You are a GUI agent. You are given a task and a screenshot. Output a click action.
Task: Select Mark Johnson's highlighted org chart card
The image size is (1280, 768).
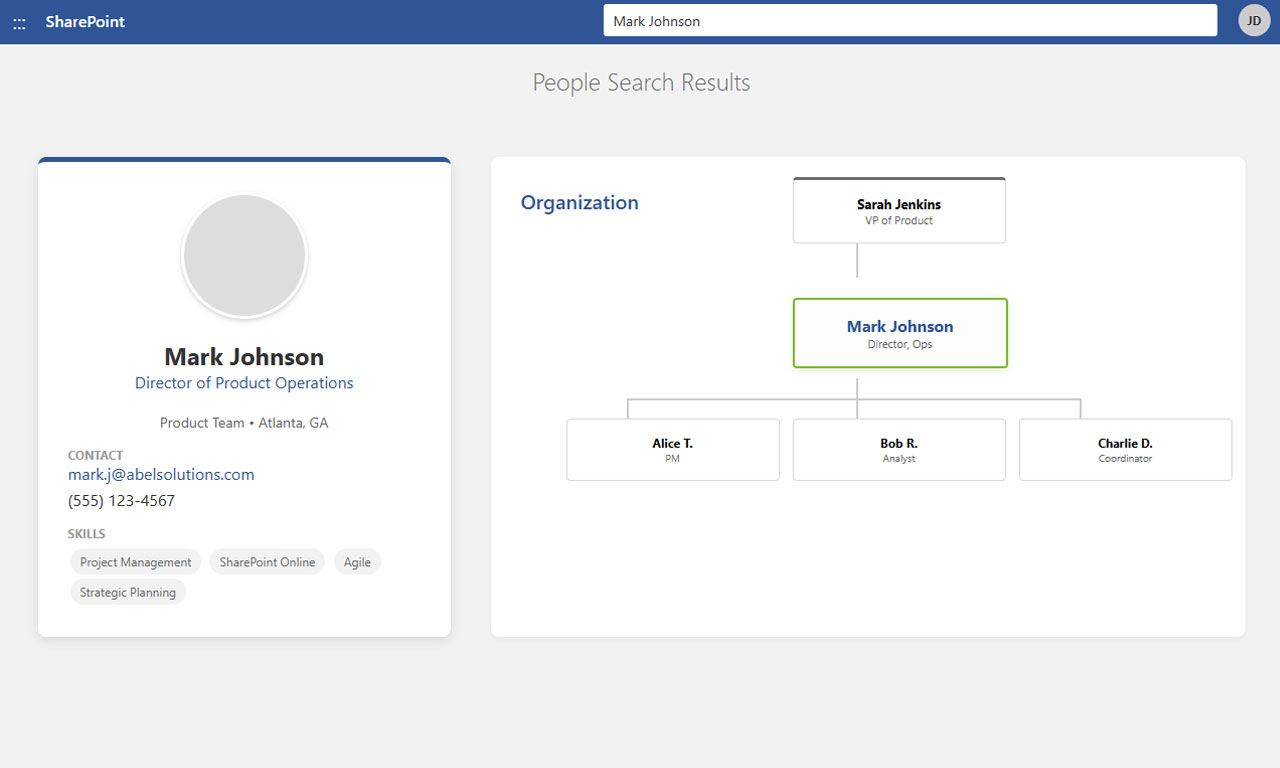click(x=899, y=333)
